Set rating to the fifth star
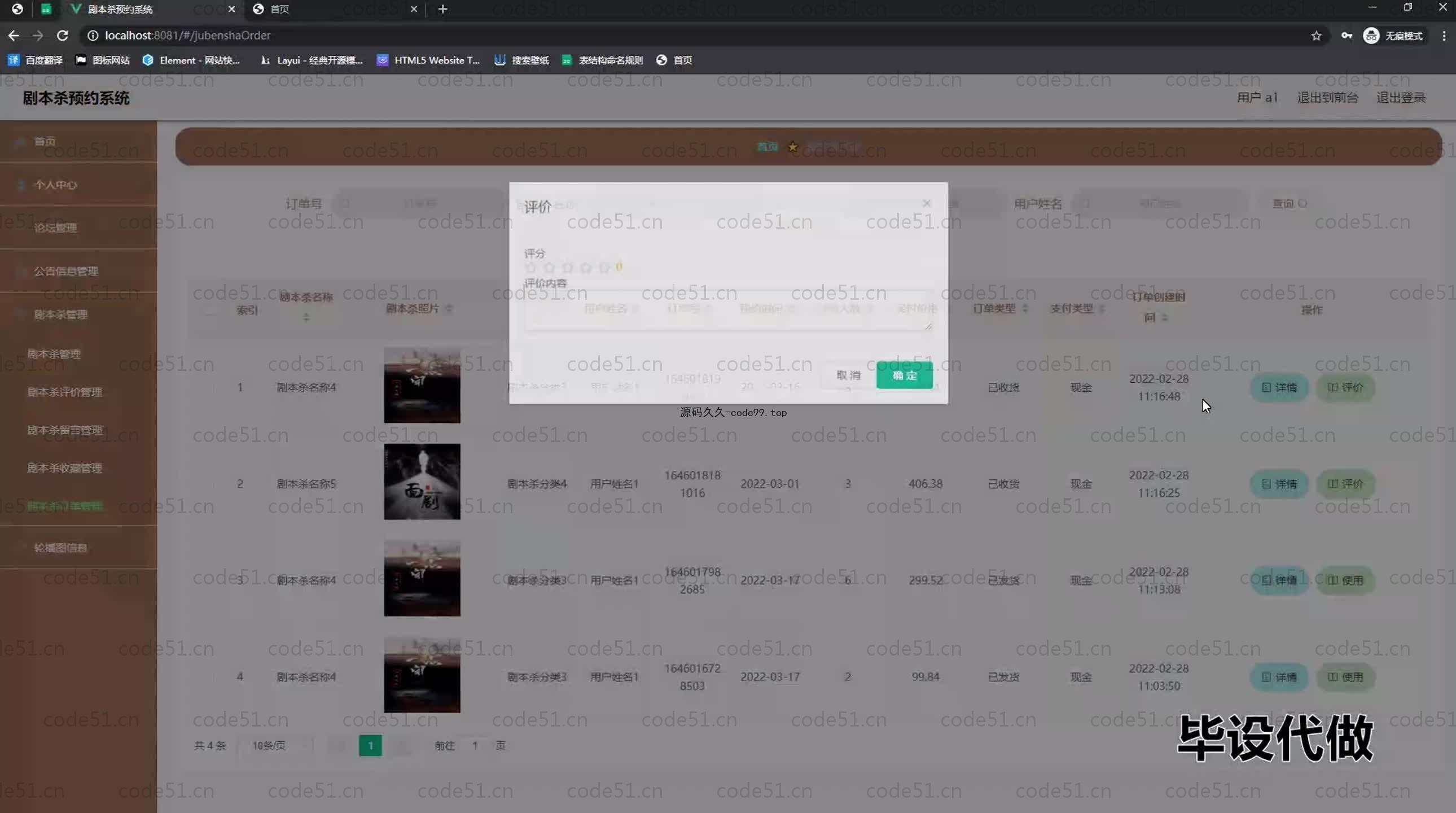1456x813 pixels. [x=604, y=268]
